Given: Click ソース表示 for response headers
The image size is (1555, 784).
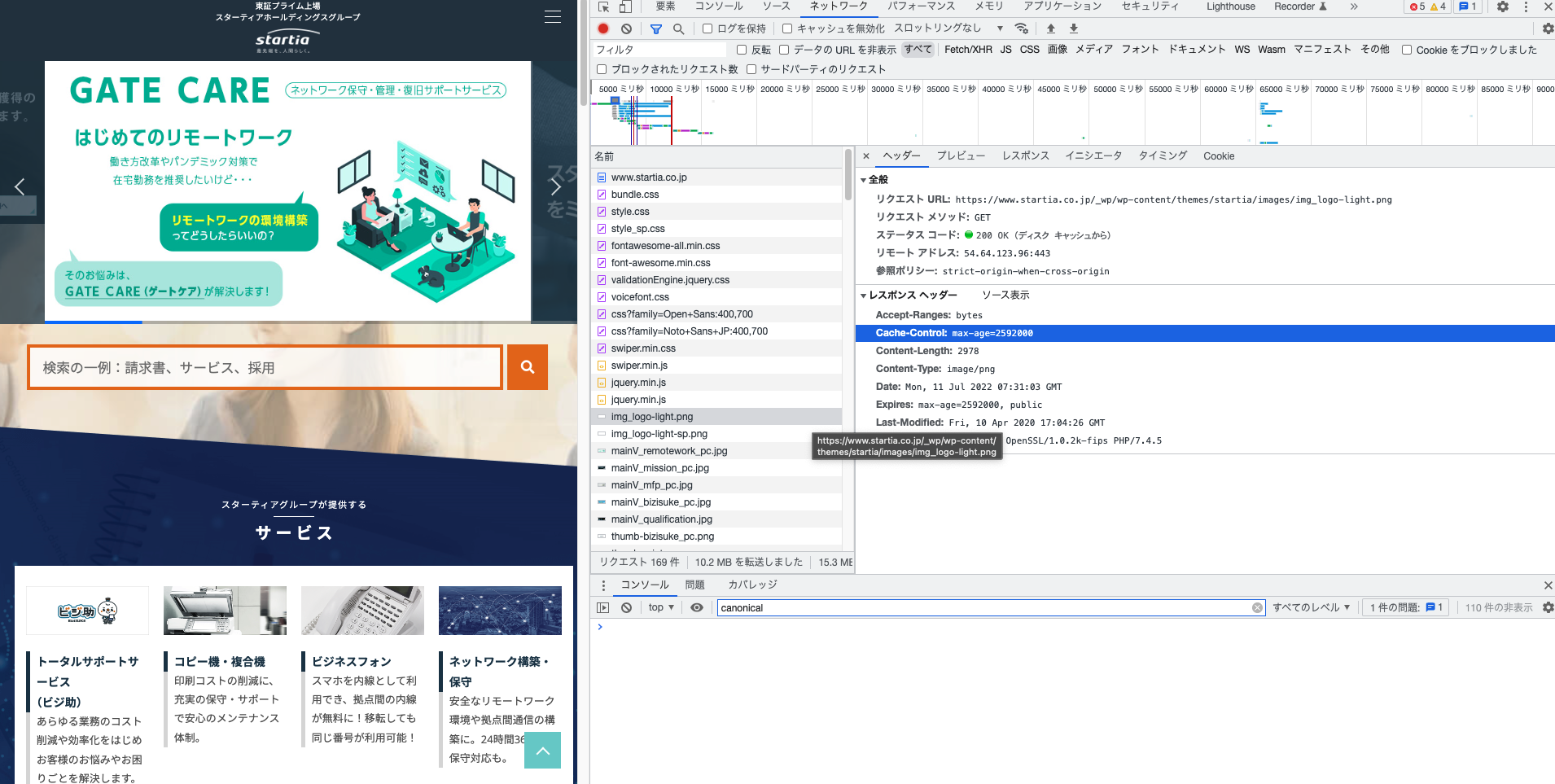Looking at the screenshot, I should [x=1005, y=295].
